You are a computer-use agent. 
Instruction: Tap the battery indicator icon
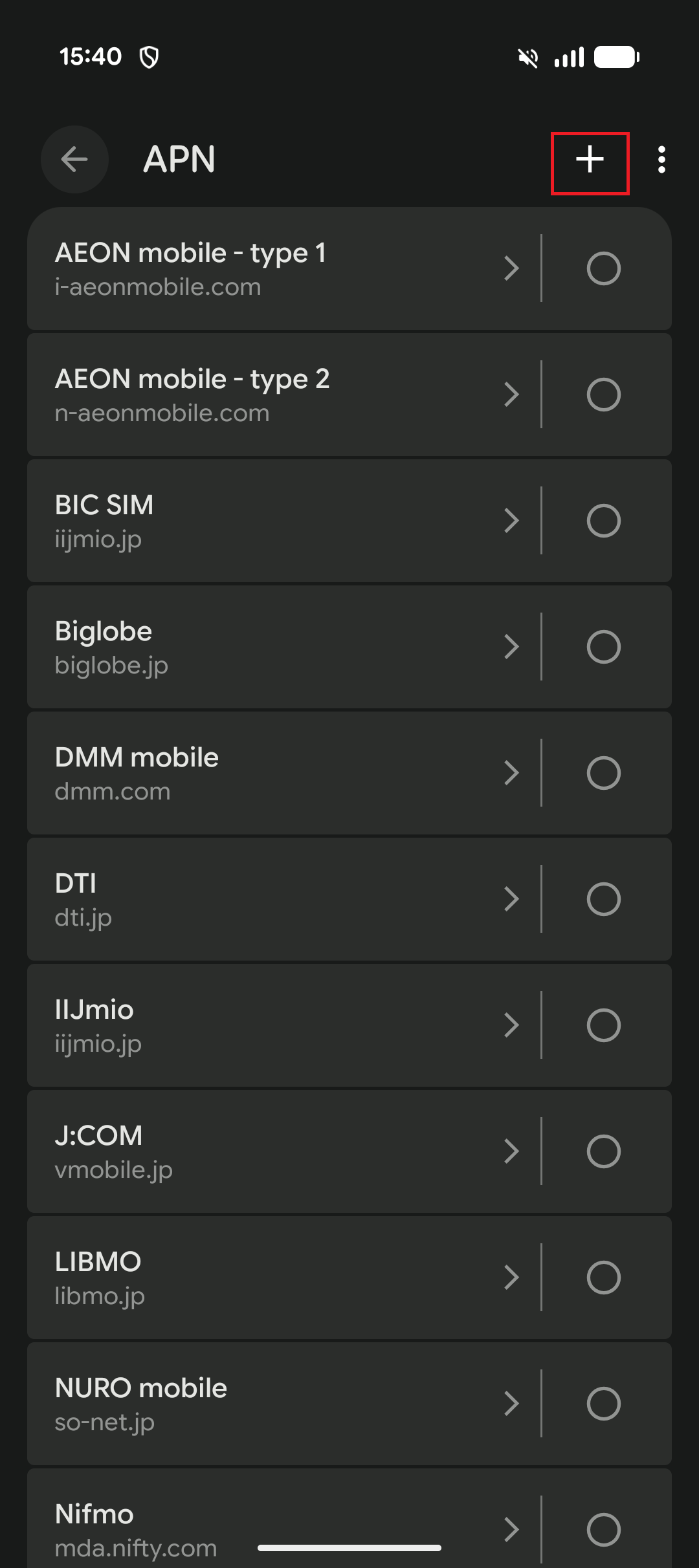[x=616, y=58]
